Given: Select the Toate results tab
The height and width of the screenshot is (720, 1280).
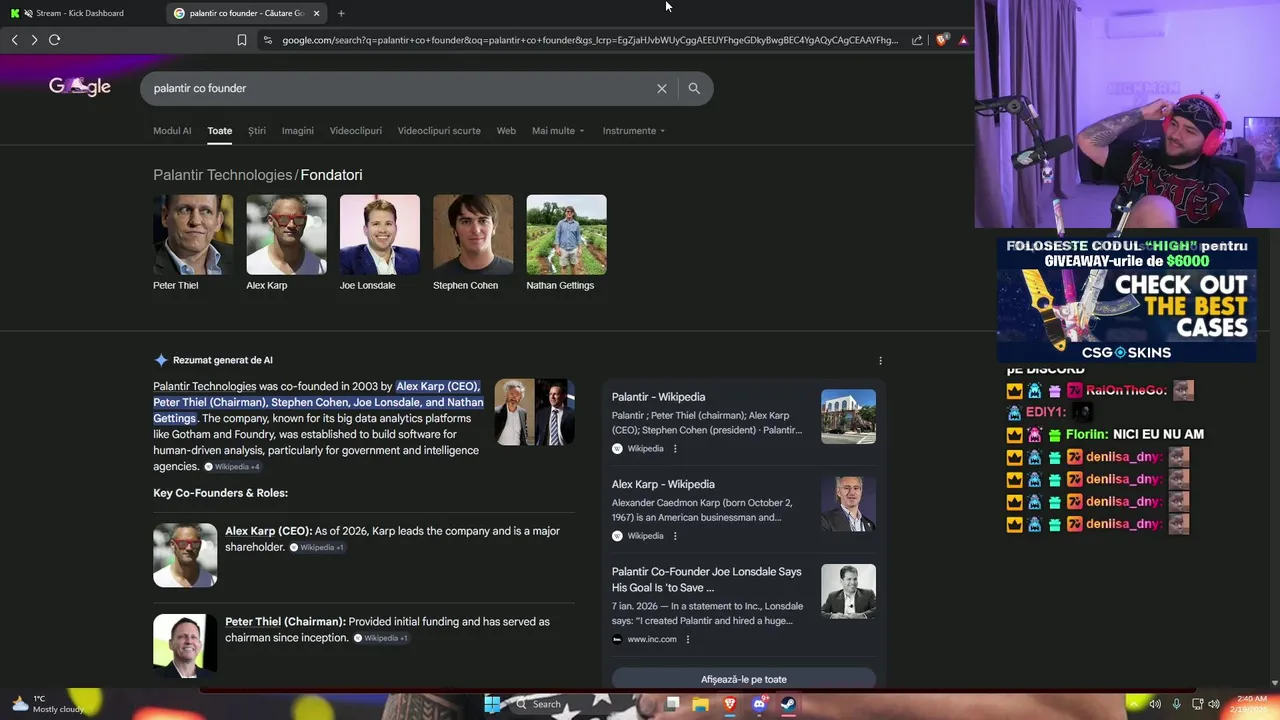Looking at the screenshot, I should coord(219,131).
